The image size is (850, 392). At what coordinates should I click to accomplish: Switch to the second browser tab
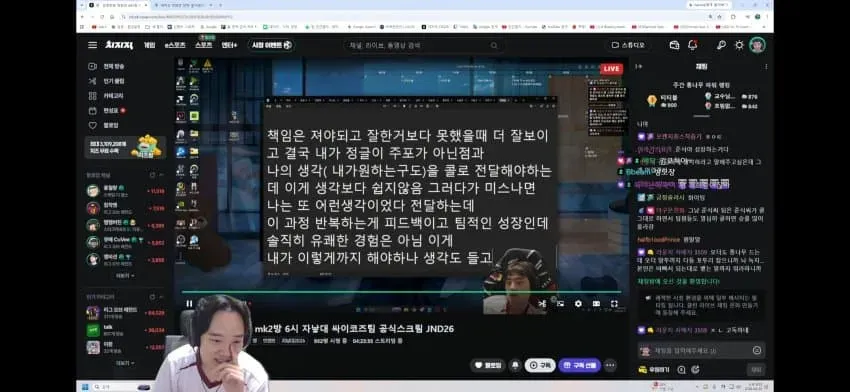tap(183, 5)
